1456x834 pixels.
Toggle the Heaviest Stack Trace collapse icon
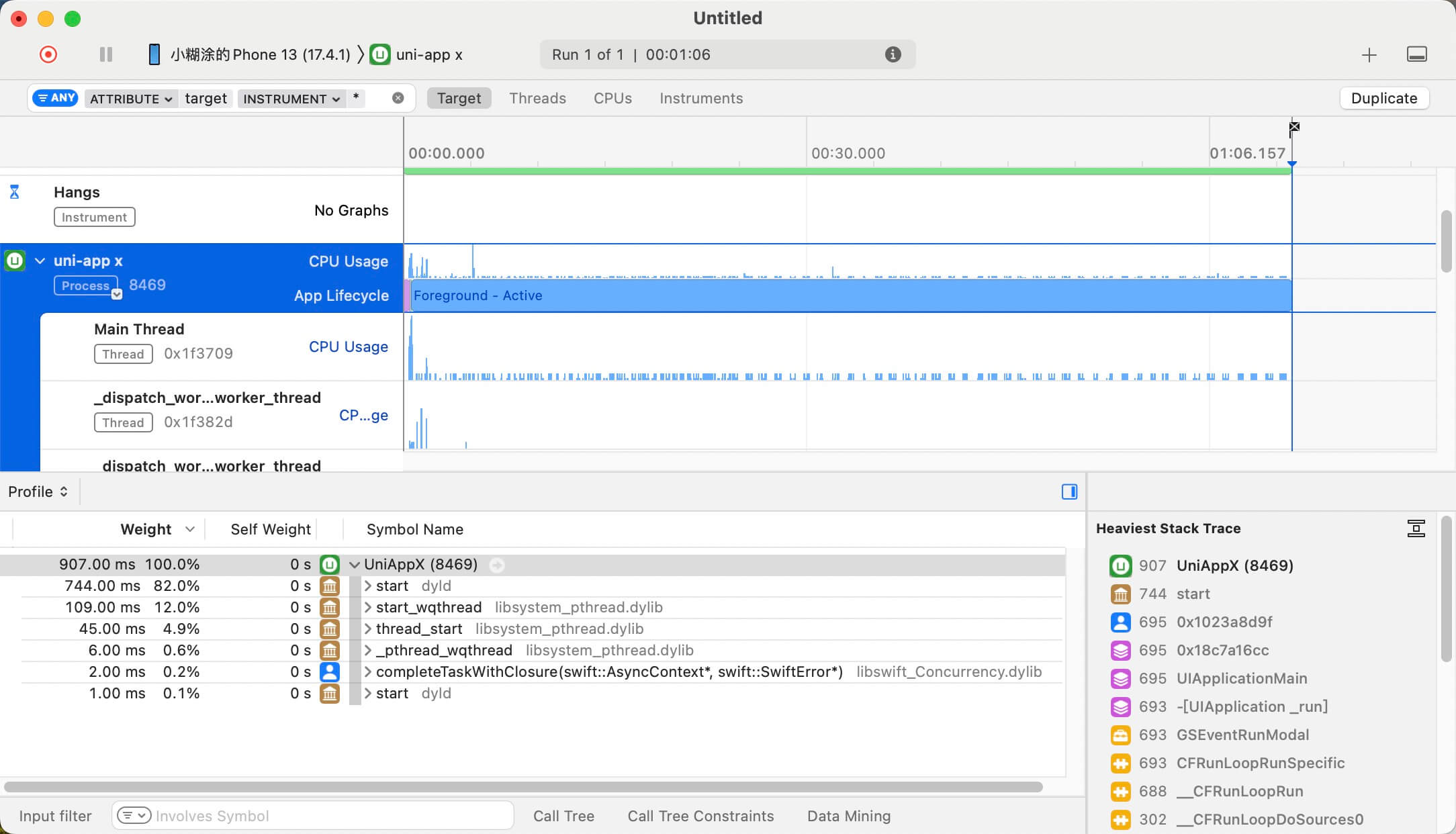1416,528
